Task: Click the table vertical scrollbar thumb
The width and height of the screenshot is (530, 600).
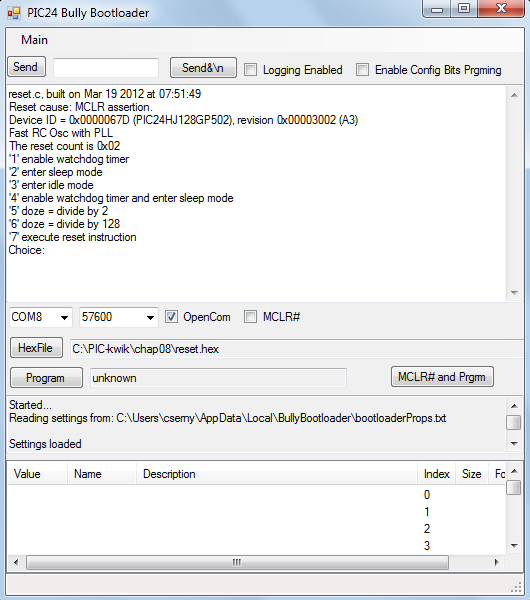Action: [x=514, y=488]
